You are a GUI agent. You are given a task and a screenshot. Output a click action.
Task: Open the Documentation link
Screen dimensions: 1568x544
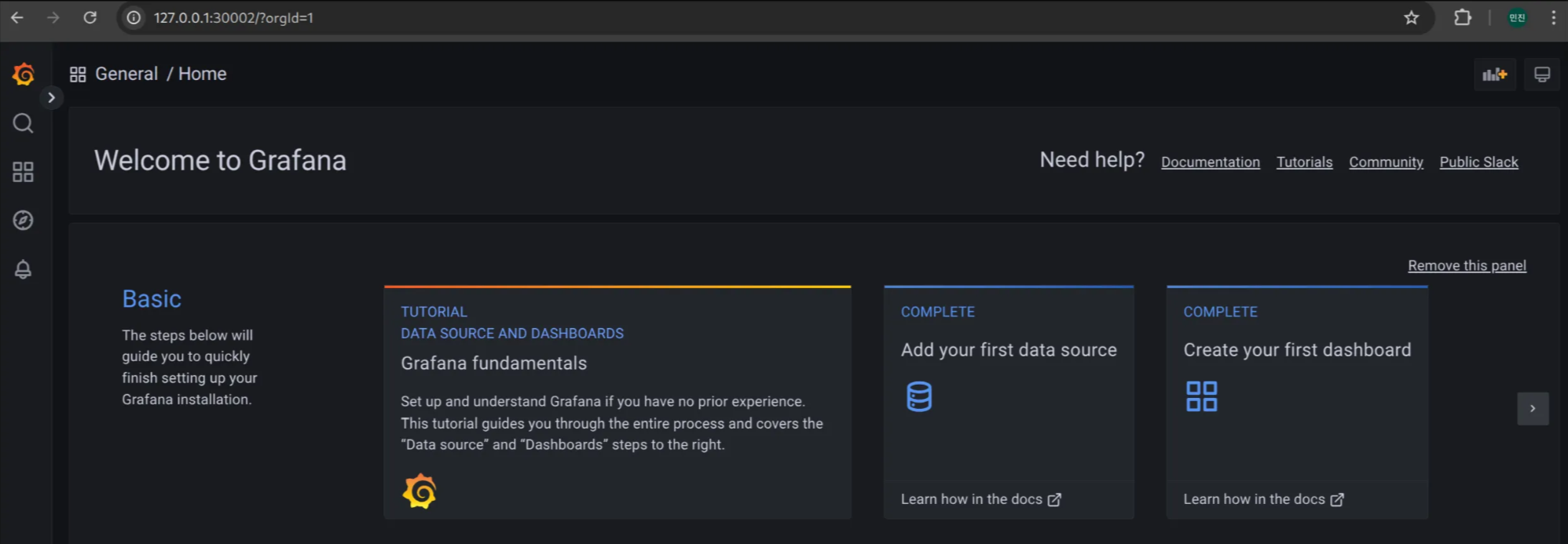coord(1211,162)
